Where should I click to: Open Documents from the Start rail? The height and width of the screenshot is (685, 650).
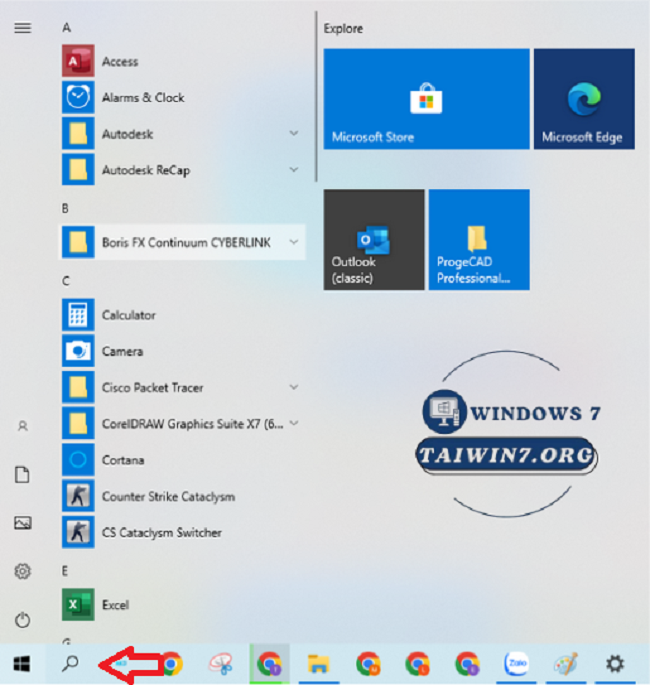pyautogui.click(x=23, y=474)
